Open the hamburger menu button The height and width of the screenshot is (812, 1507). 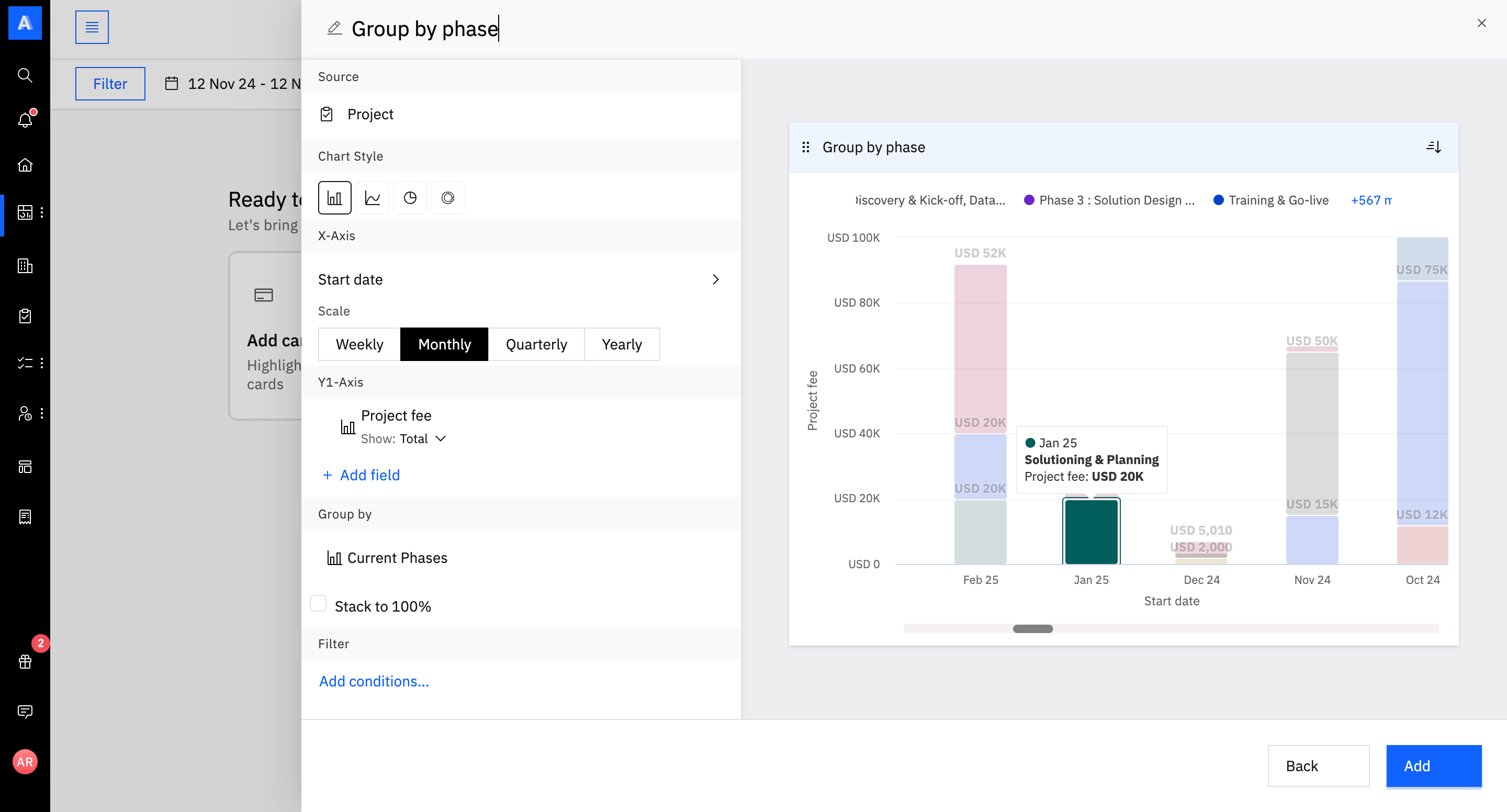(x=92, y=27)
